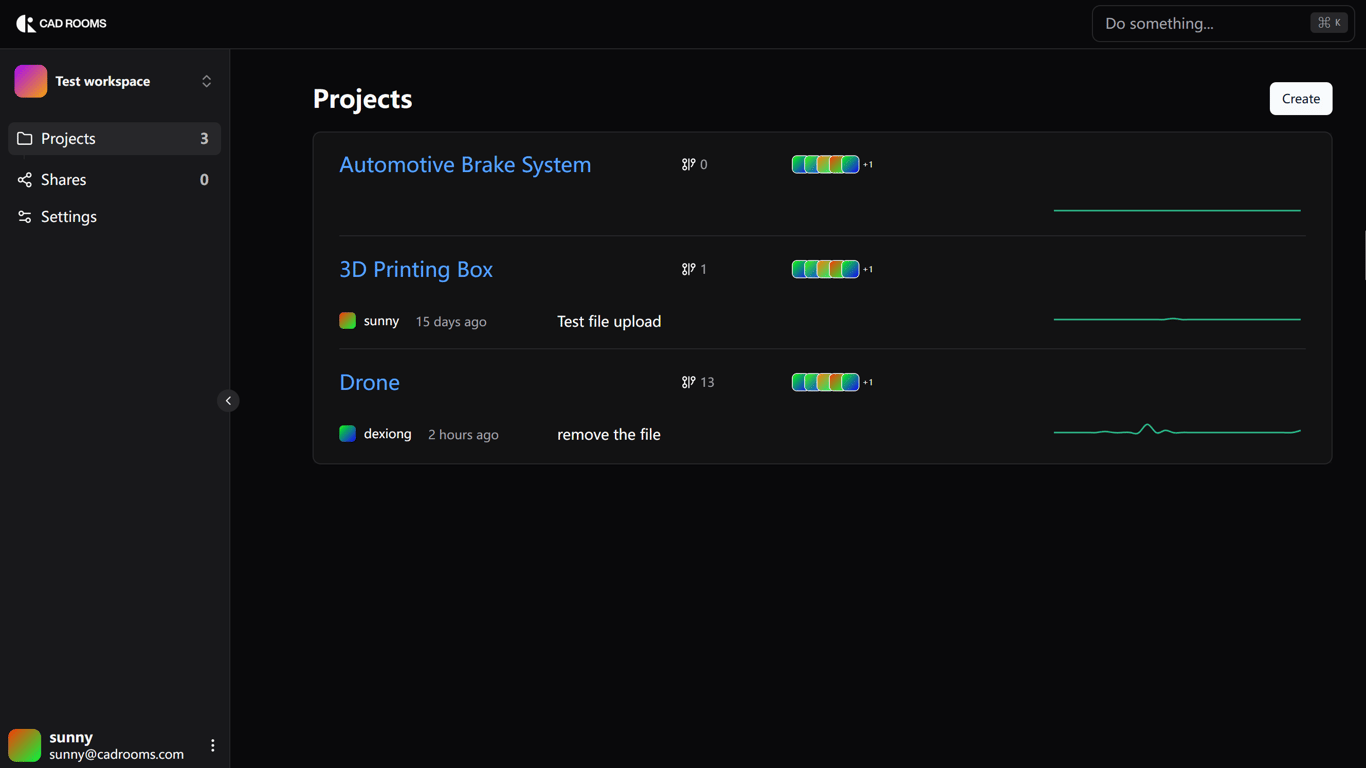Click the branch icon on the Drone row
Image resolution: width=1366 pixels, height=768 pixels.
688,382
